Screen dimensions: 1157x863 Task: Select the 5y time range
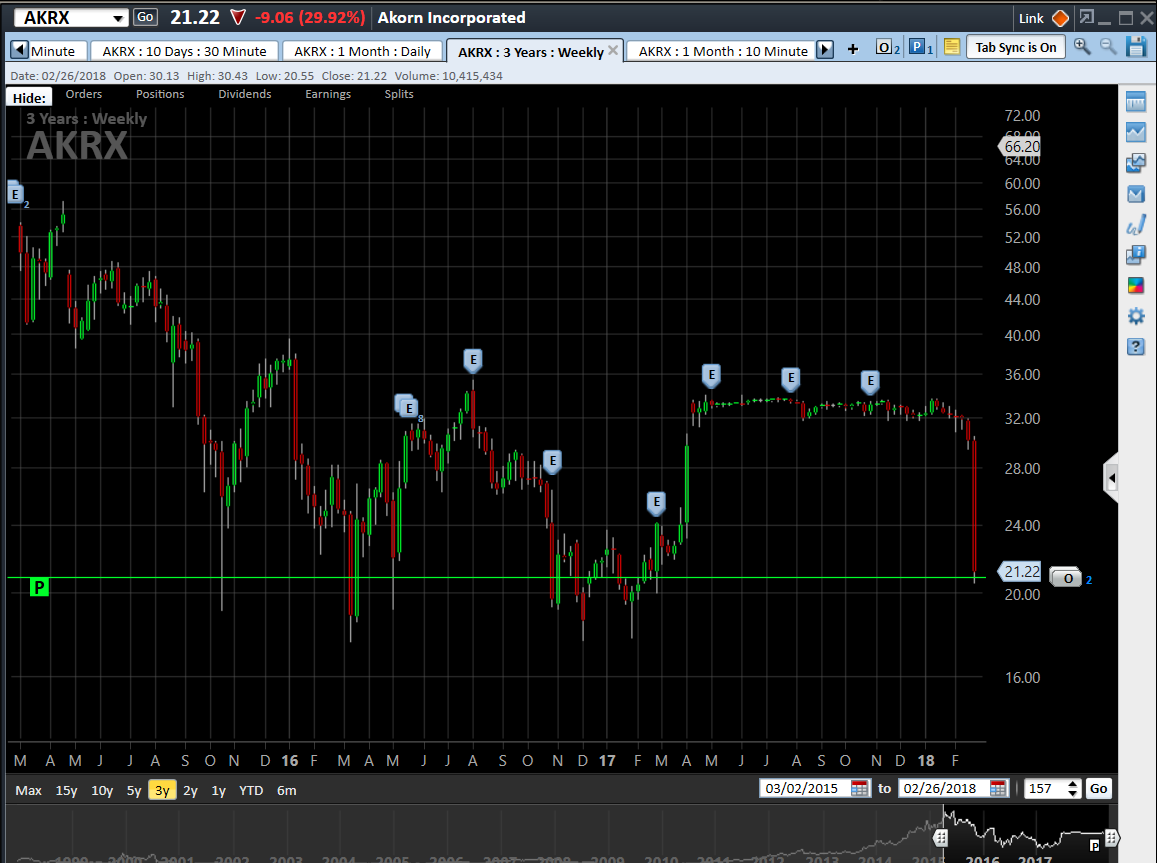click(134, 790)
